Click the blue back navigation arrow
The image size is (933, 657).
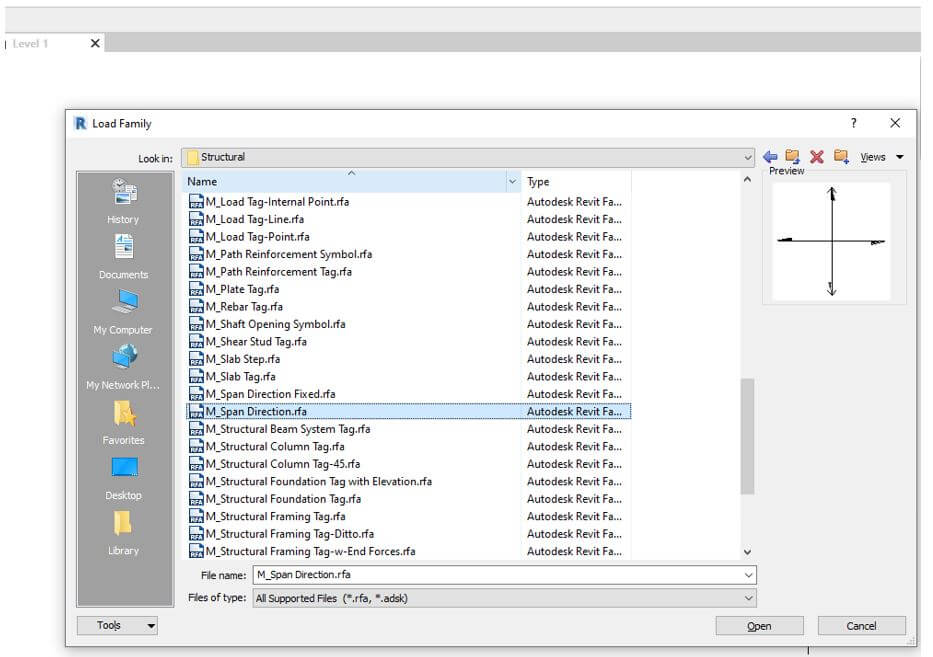tap(769, 156)
